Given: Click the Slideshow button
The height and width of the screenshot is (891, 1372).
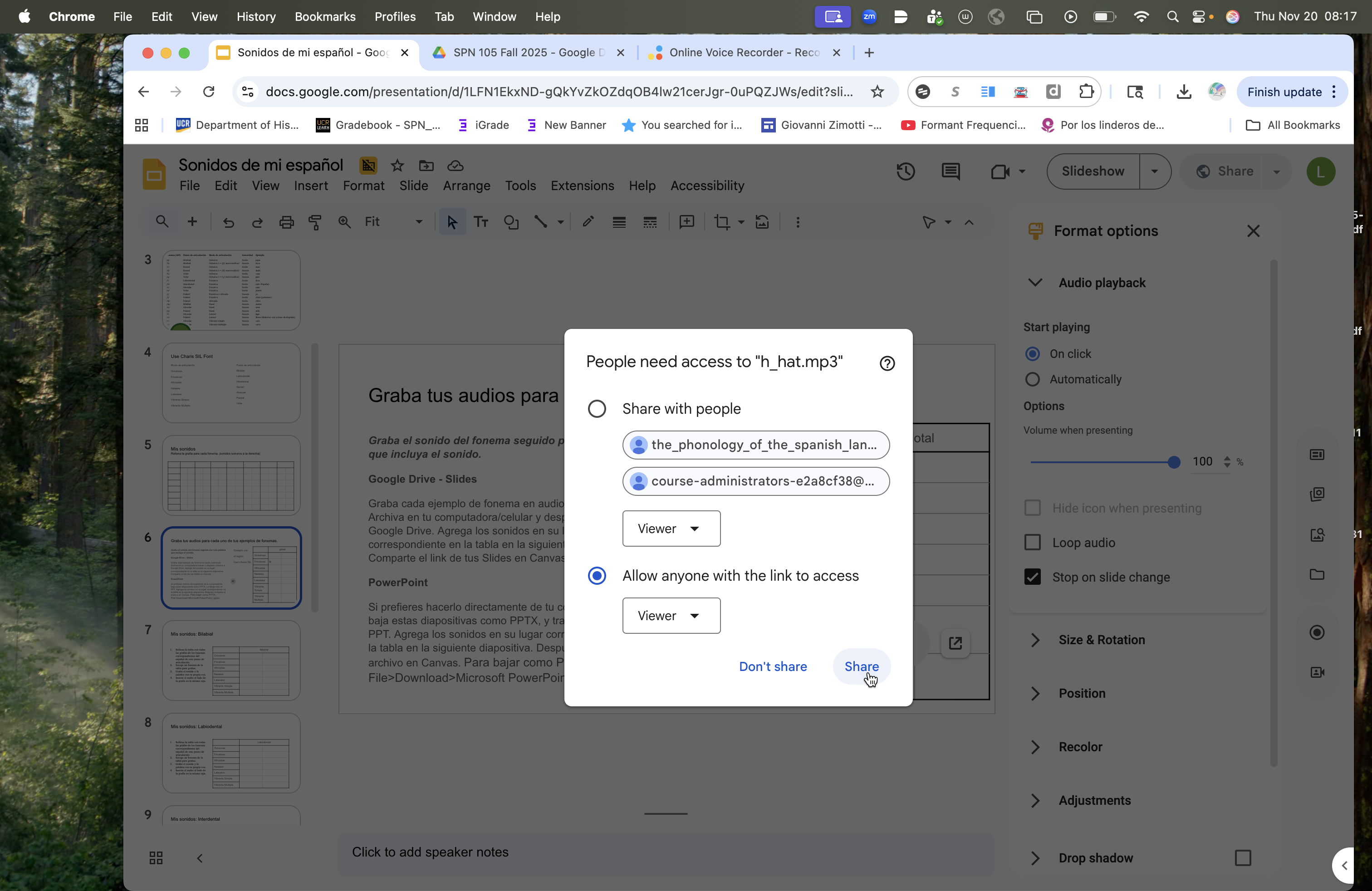Looking at the screenshot, I should (x=1093, y=171).
